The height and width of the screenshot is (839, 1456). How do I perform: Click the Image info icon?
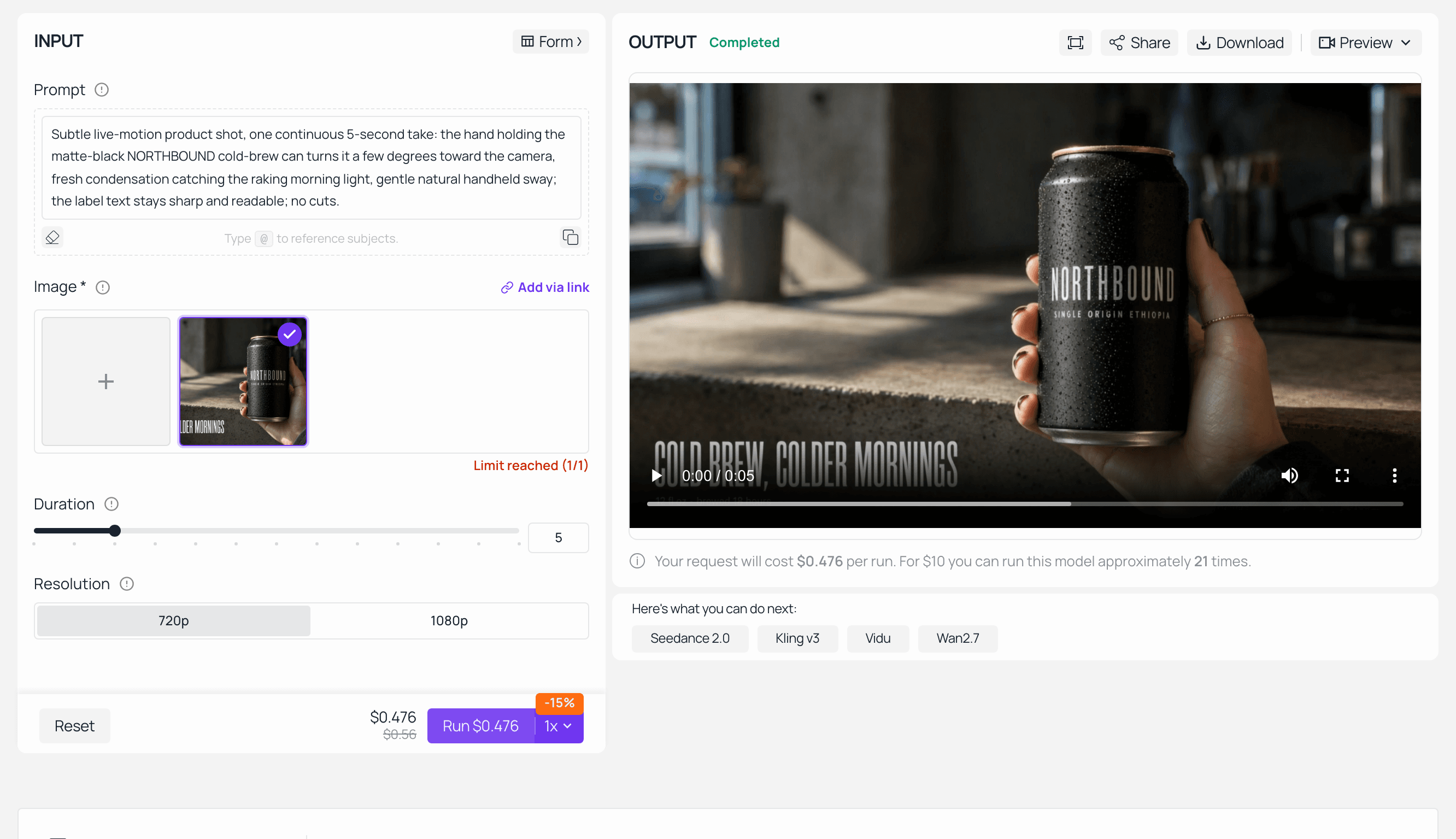(x=103, y=287)
